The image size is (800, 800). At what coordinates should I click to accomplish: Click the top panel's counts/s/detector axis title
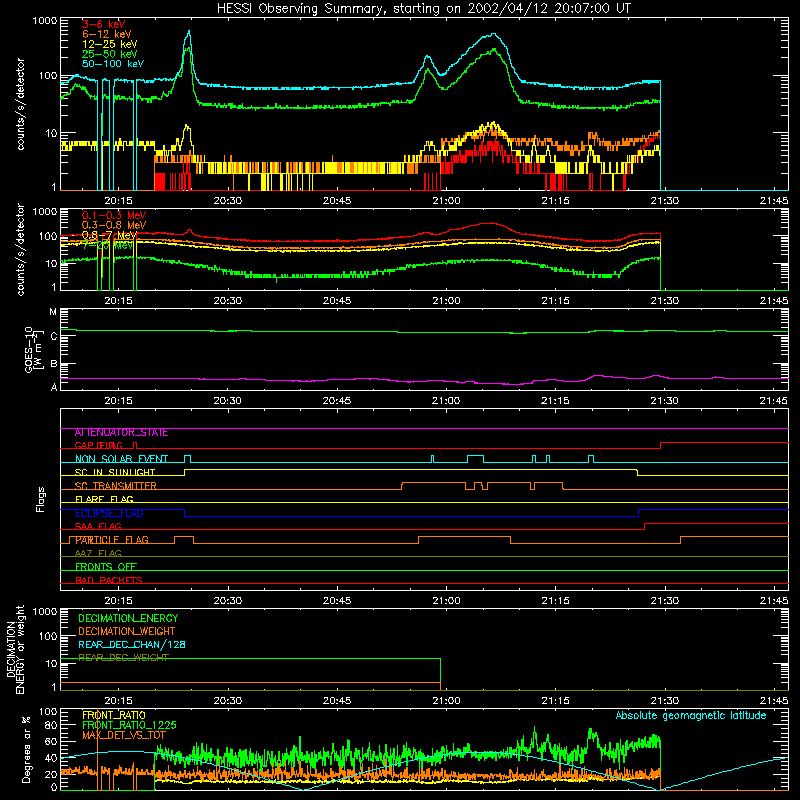pos(20,104)
